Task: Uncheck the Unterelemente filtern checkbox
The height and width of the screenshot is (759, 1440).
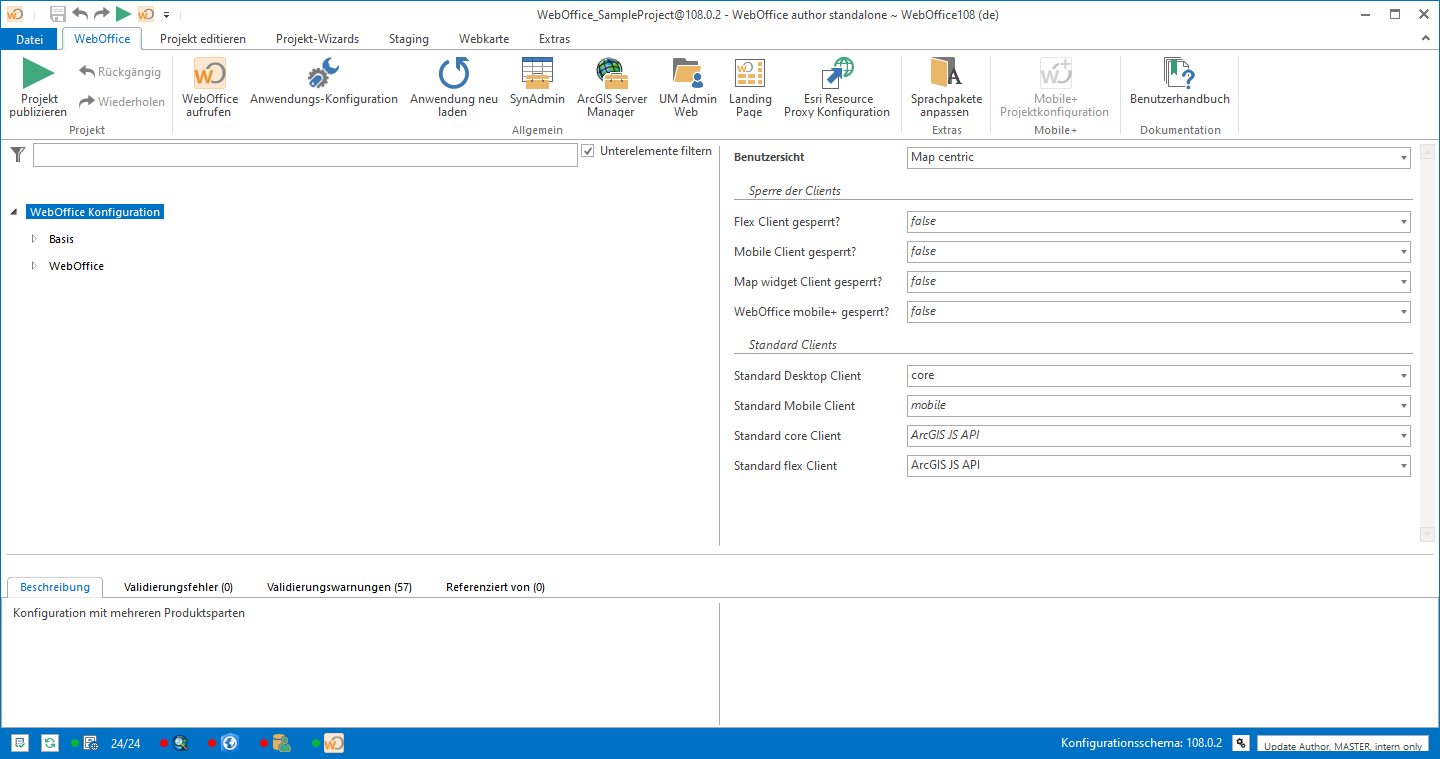Action: pyautogui.click(x=588, y=150)
